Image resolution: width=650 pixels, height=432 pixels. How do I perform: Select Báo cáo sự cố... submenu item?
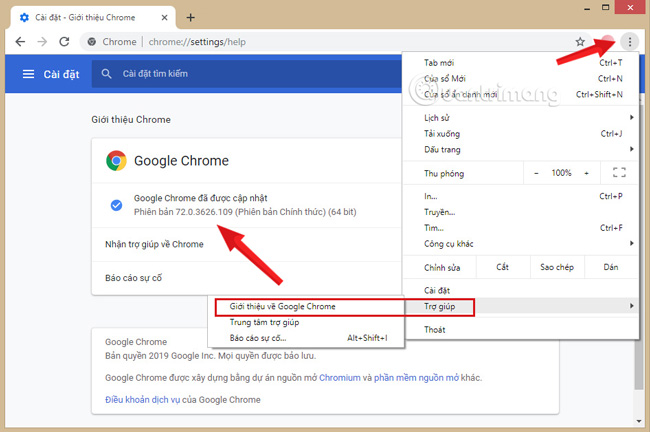pos(306,338)
